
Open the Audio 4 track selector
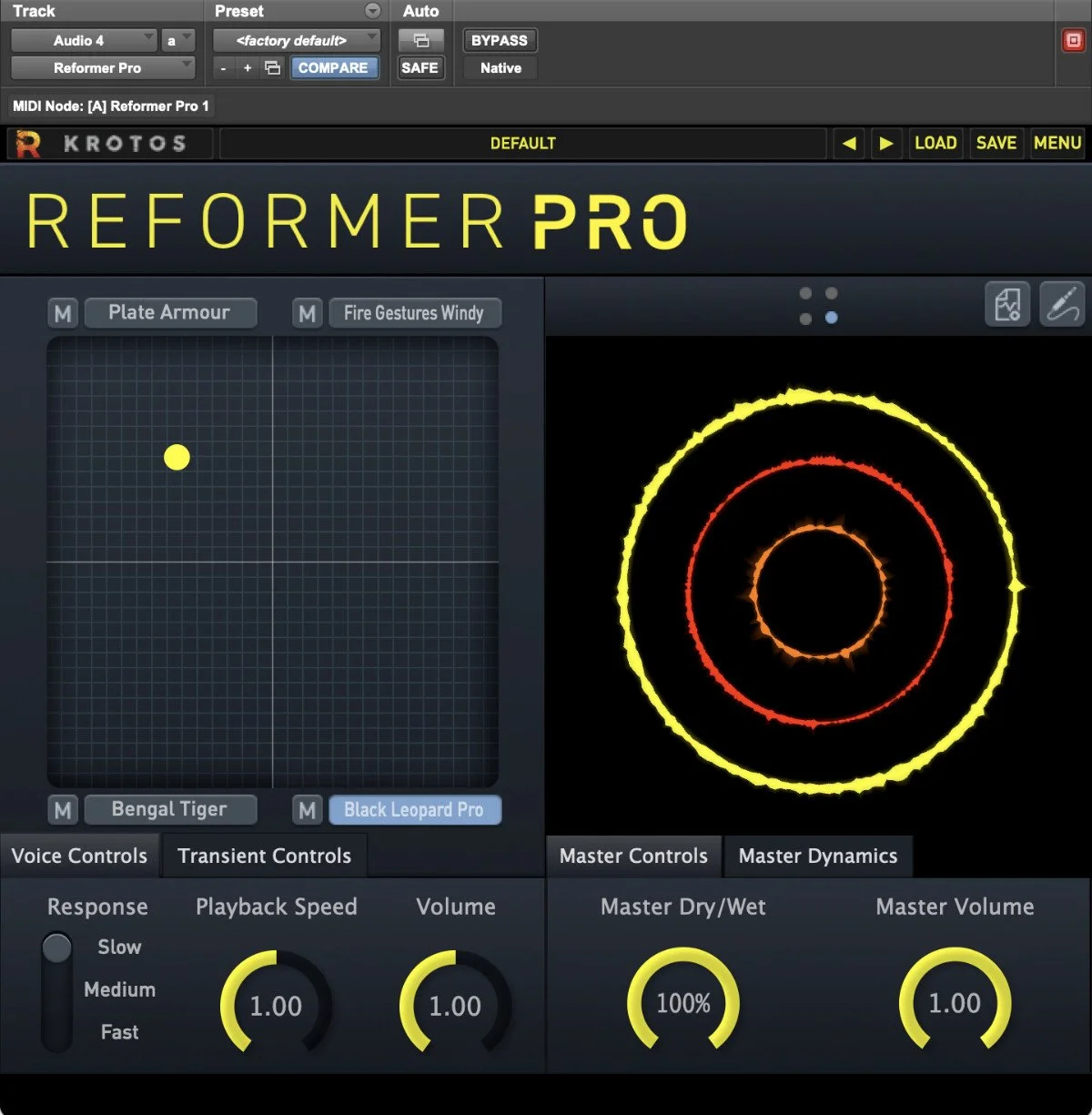pos(84,40)
